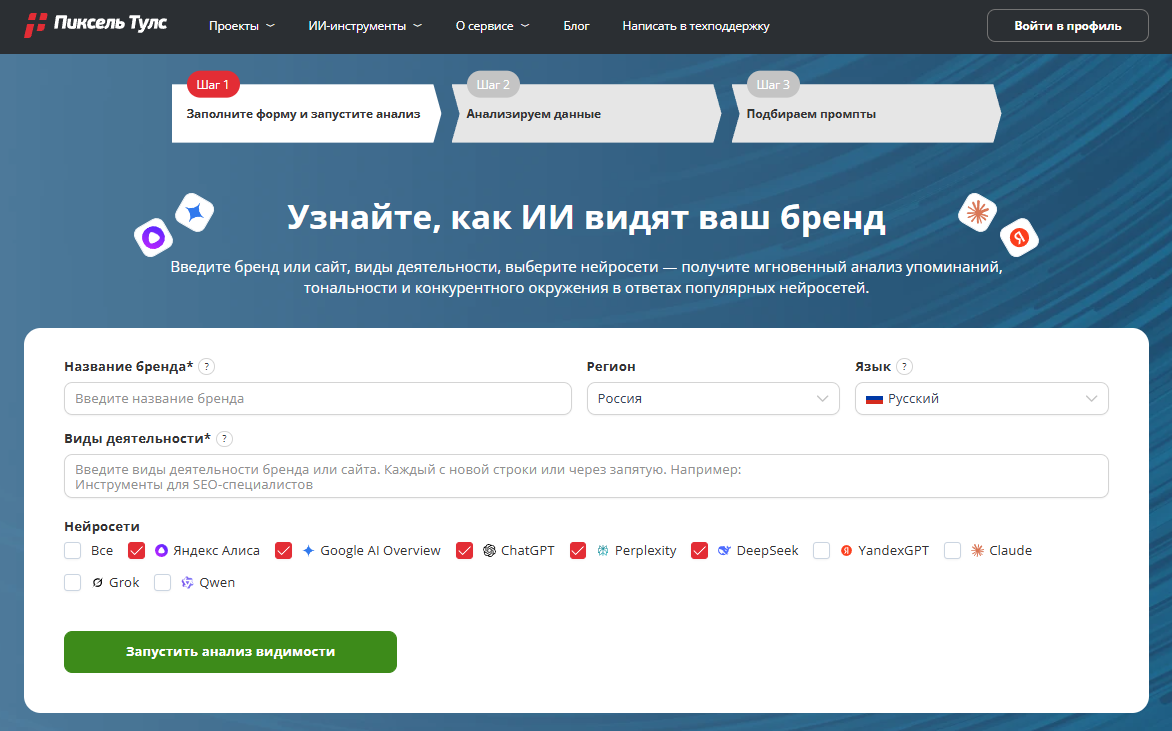Uncheck the Google AI Overview checkbox
Image resolution: width=1172 pixels, height=731 pixels.
coord(283,550)
